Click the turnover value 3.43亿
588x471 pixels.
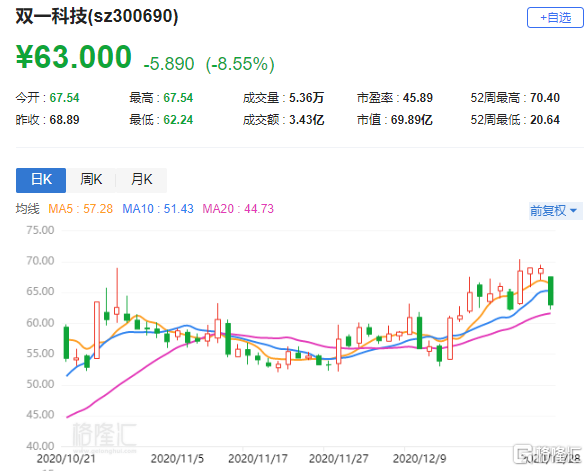[306, 120]
